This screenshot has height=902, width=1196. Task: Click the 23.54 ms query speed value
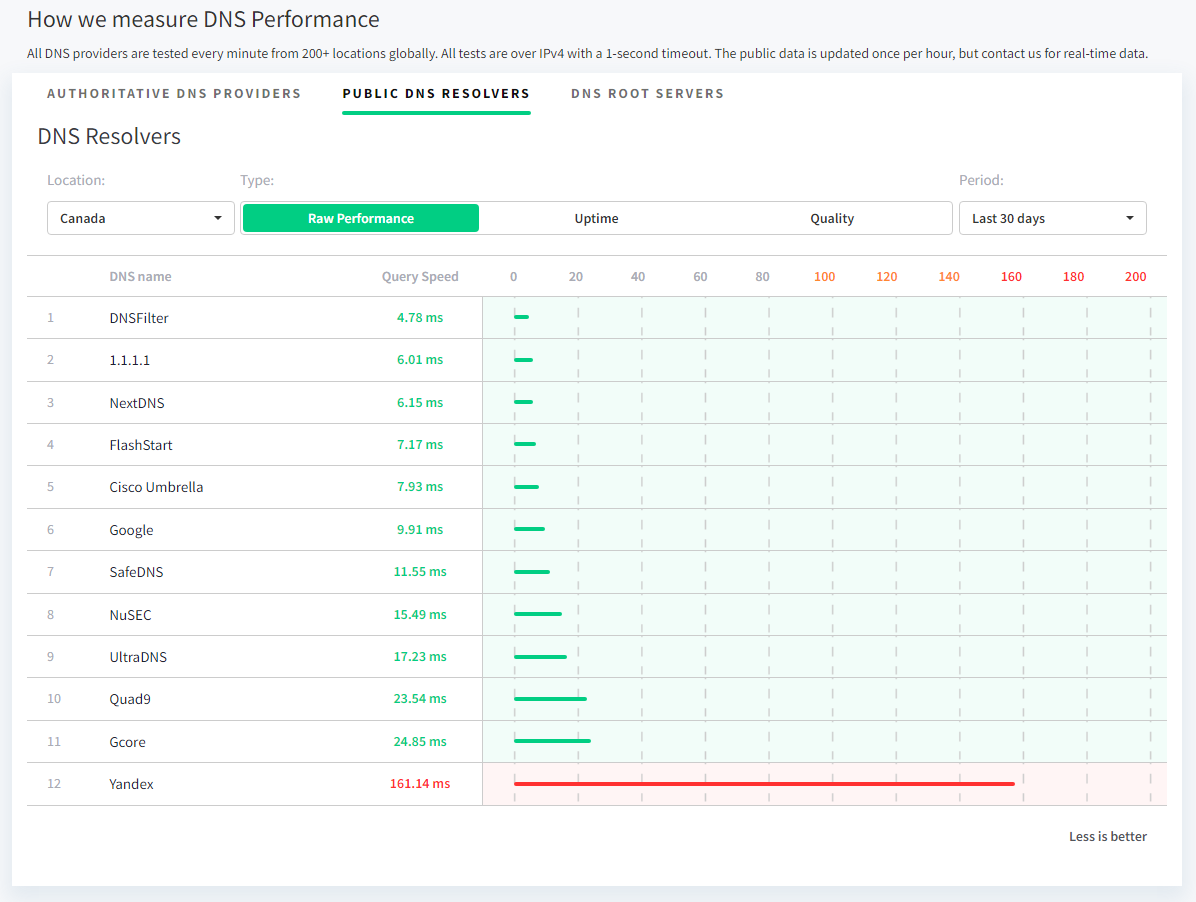coord(420,698)
